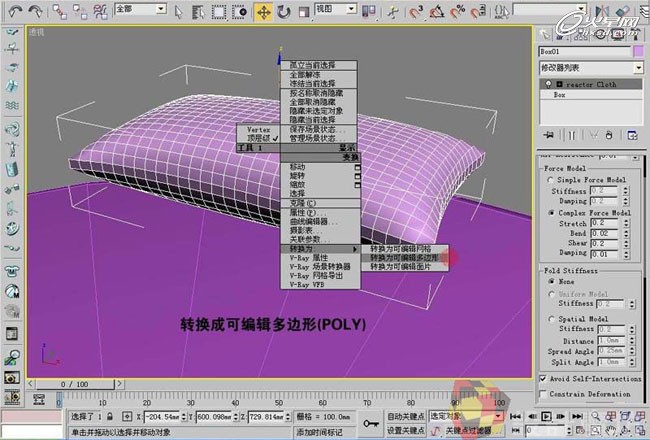Click the 自动关键点 button
650x440 pixels.
click(x=406, y=416)
